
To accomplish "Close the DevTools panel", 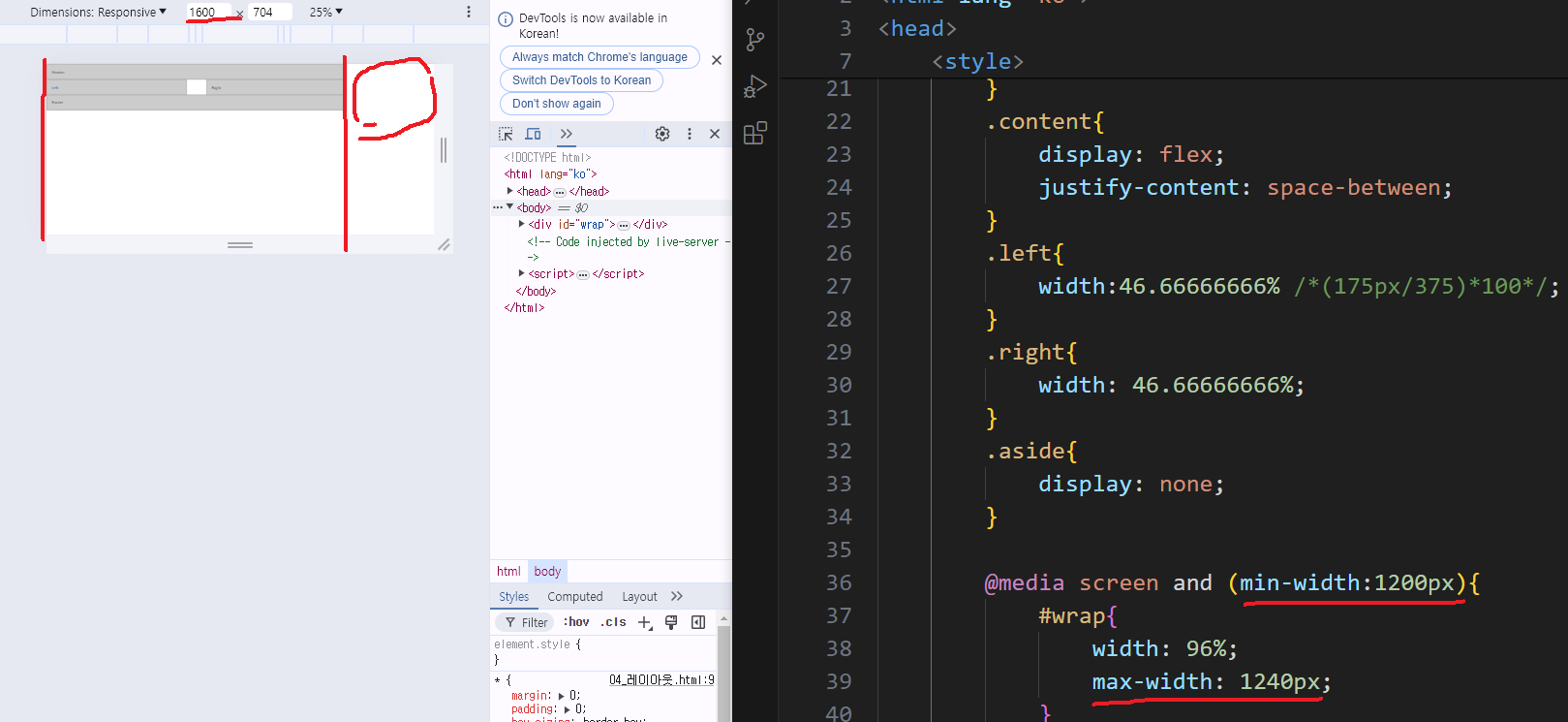I will pyautogui.click(x=715, y=134).
